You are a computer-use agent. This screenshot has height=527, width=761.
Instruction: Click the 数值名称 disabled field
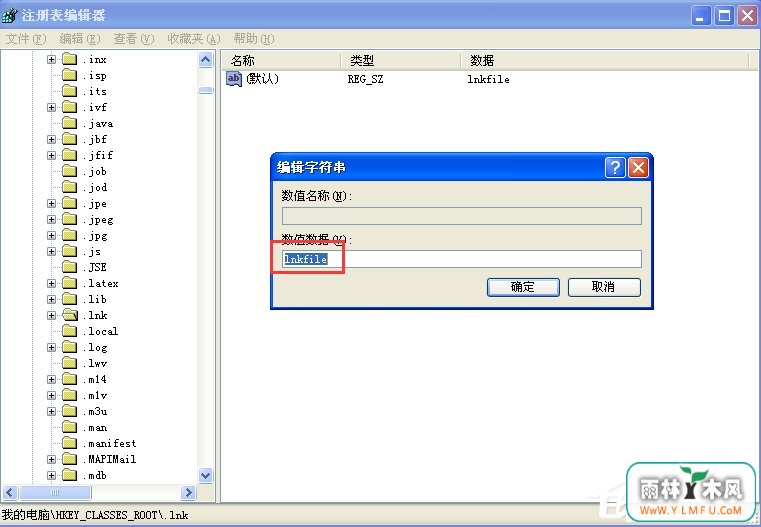pyautogui.click(x=462, y=216)
